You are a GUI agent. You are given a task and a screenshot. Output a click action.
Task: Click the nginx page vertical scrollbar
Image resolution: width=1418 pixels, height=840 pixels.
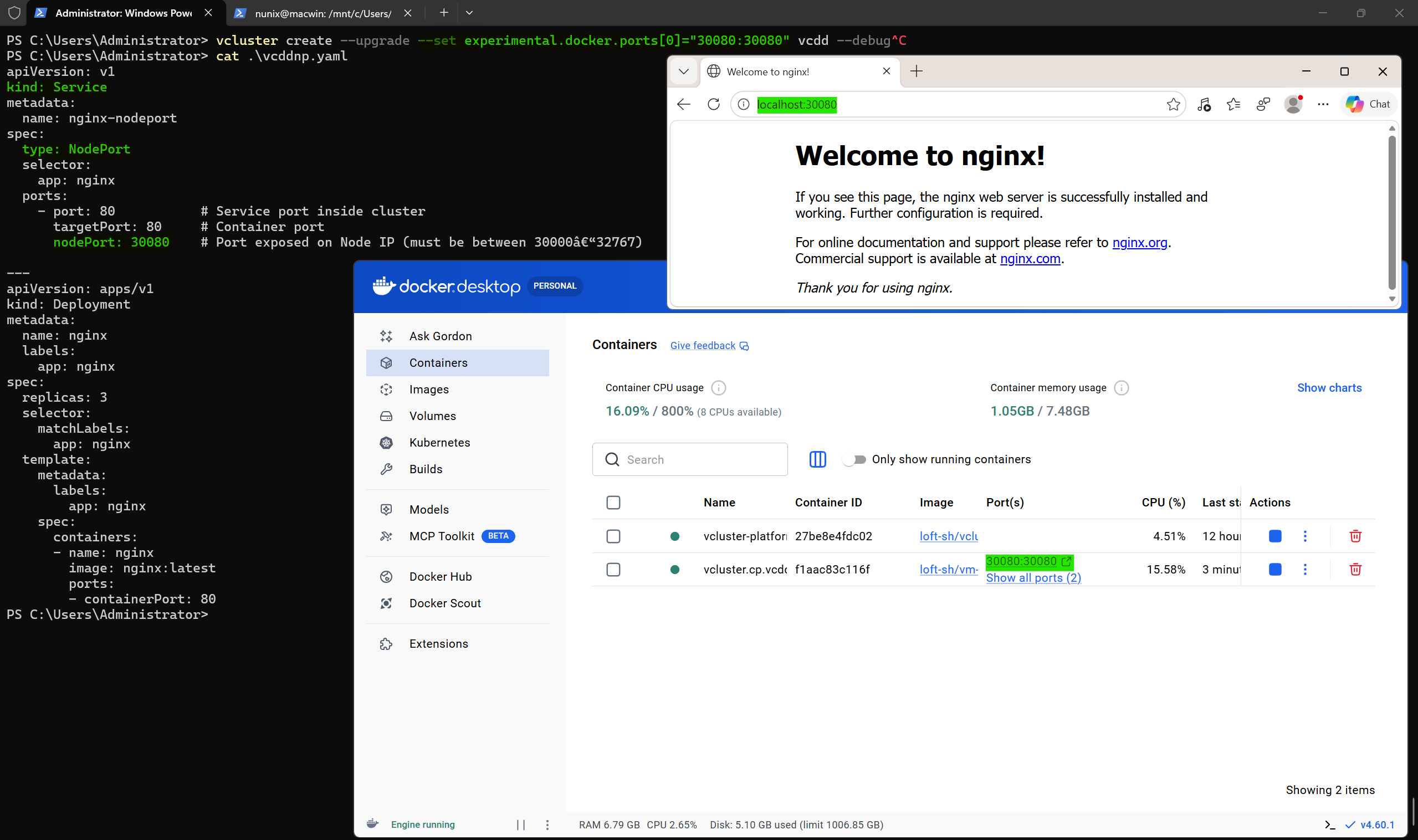coord(1391,212)
